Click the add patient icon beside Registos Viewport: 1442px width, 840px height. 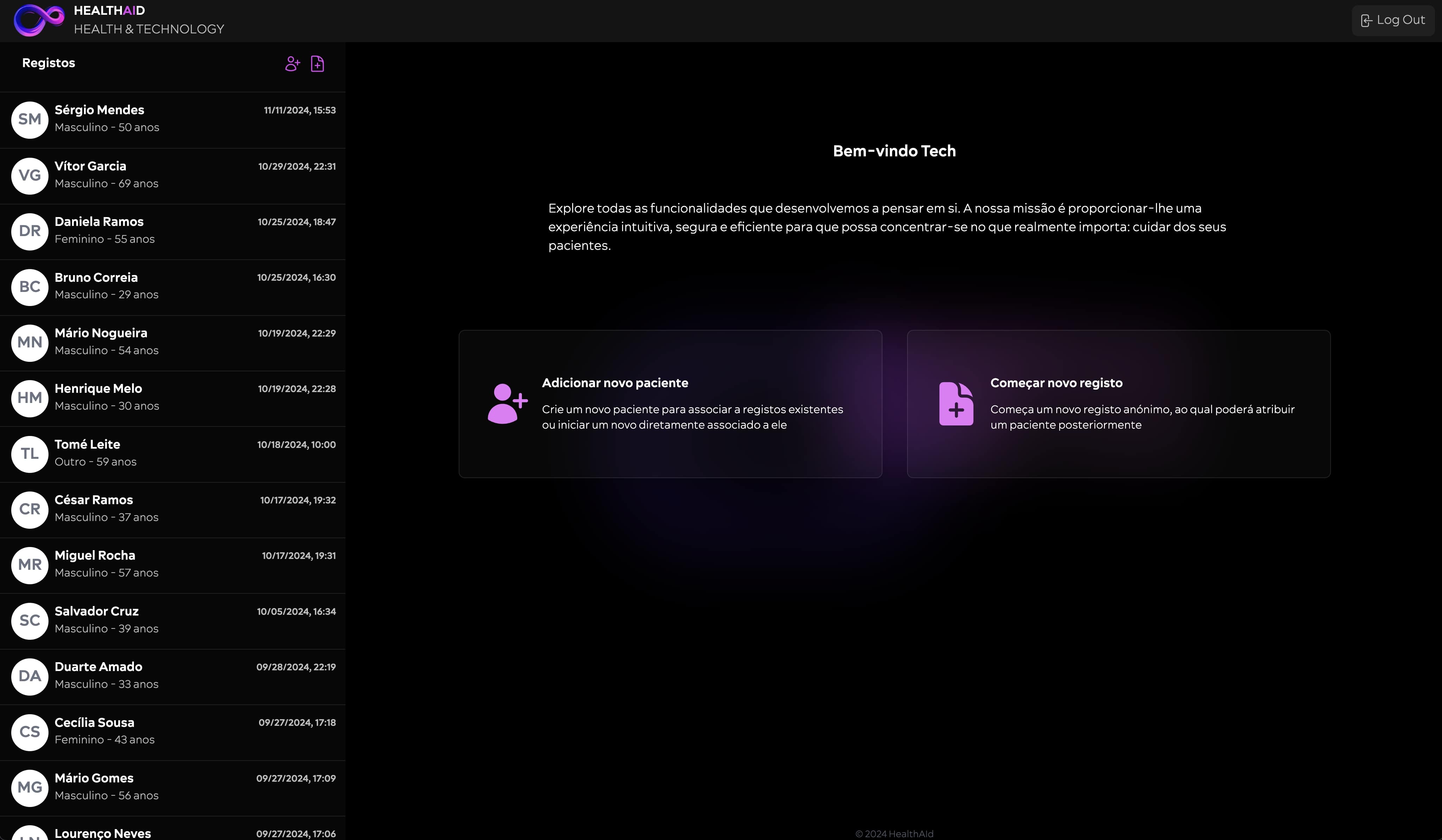point(292,64)
